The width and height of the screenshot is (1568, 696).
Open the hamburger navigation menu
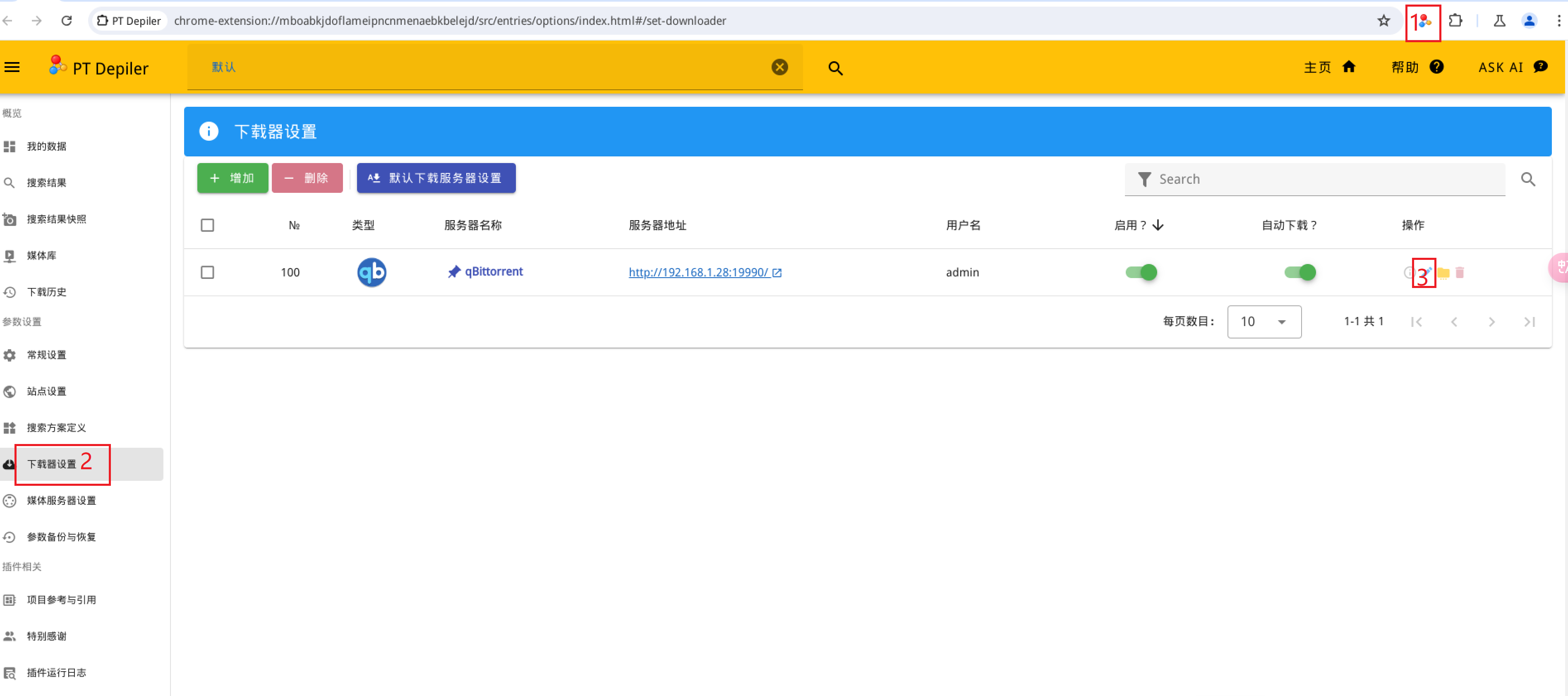click(x=12, y=67)
